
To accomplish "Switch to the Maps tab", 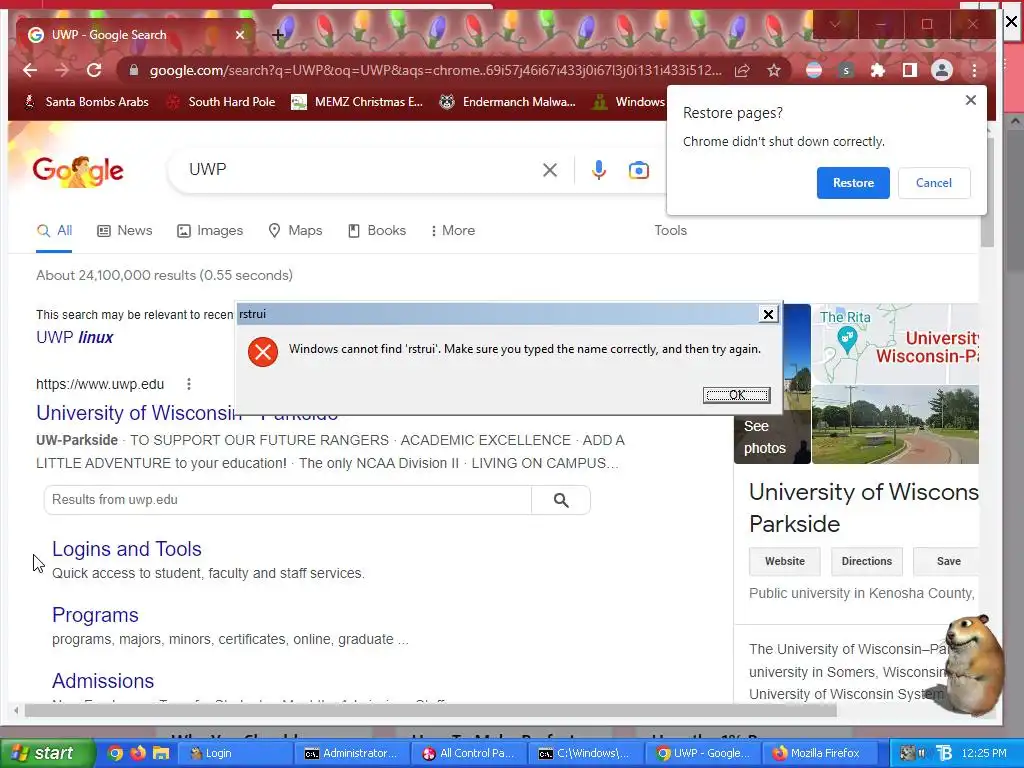I will [295, 231].
